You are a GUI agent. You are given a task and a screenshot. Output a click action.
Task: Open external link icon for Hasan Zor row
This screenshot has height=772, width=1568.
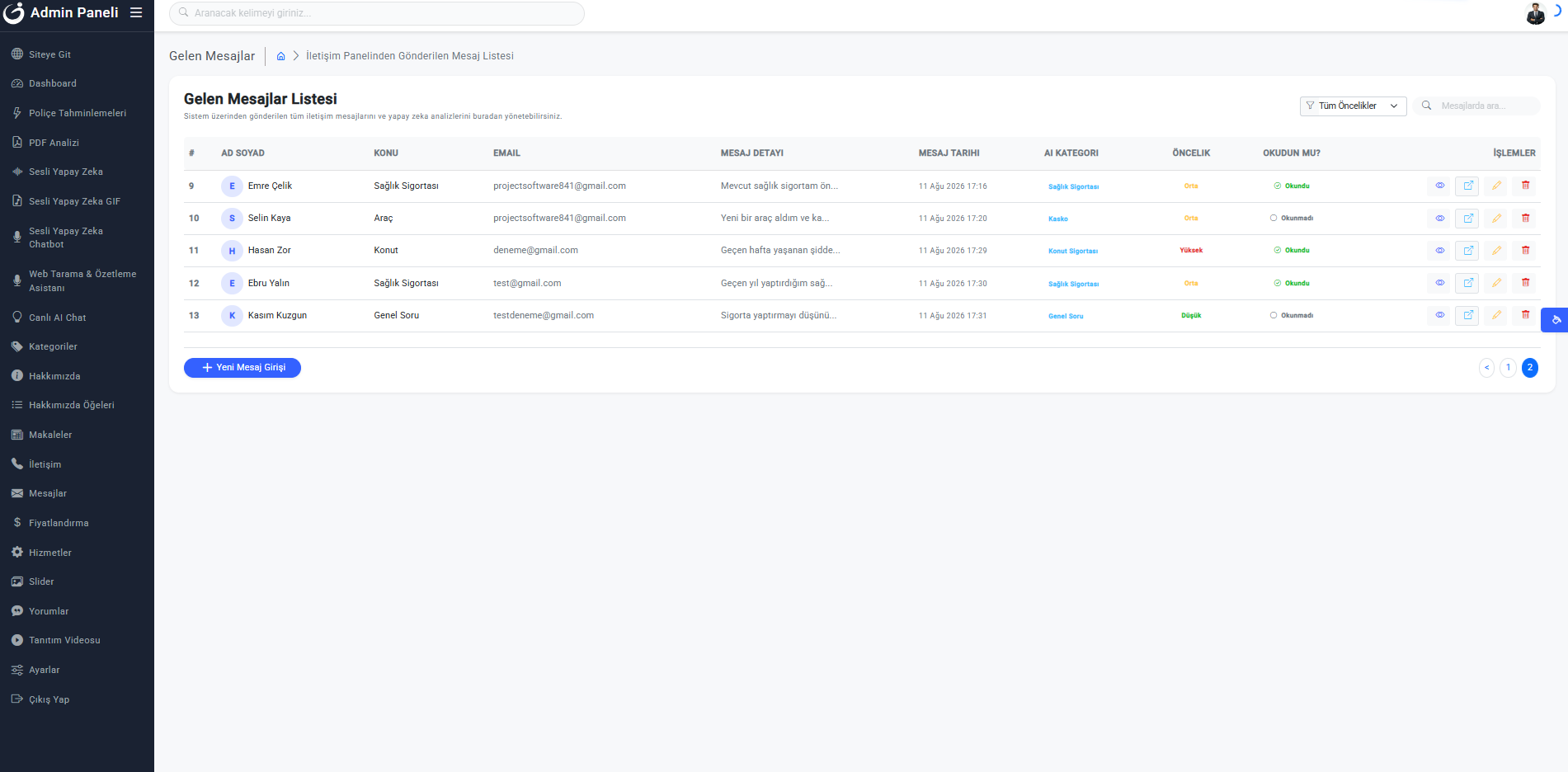[x=1467, y=251]
